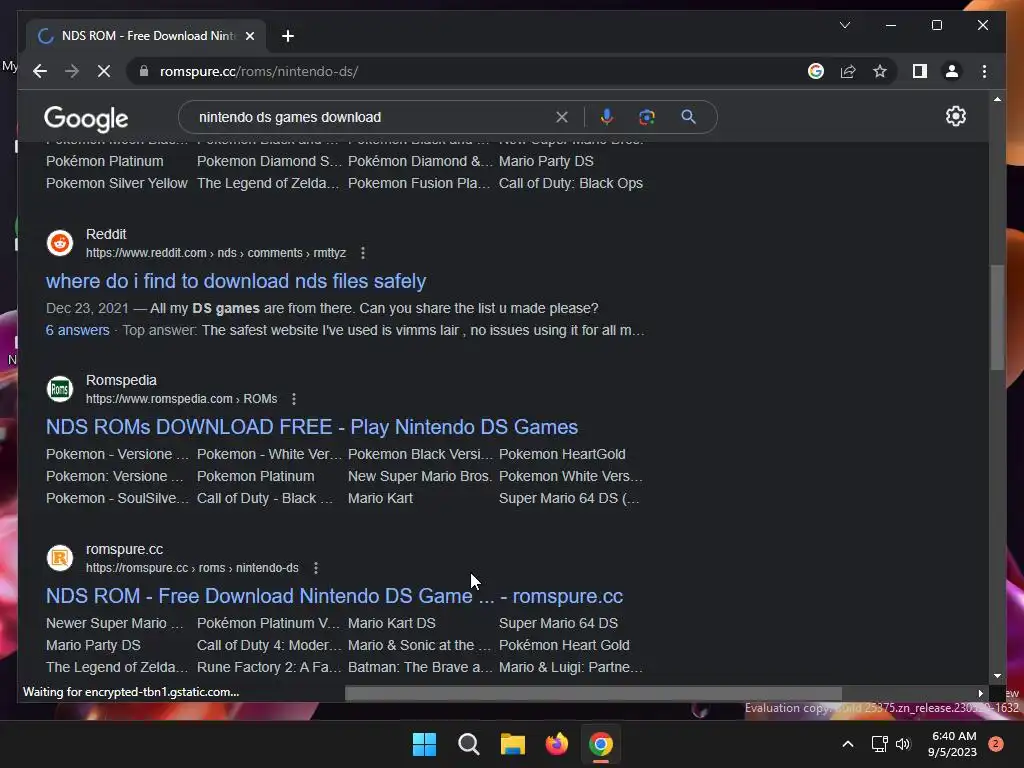Viewport: 1024px width, 768px height.
Task: Show hidden system tray icons
Action: pos(848,744)
